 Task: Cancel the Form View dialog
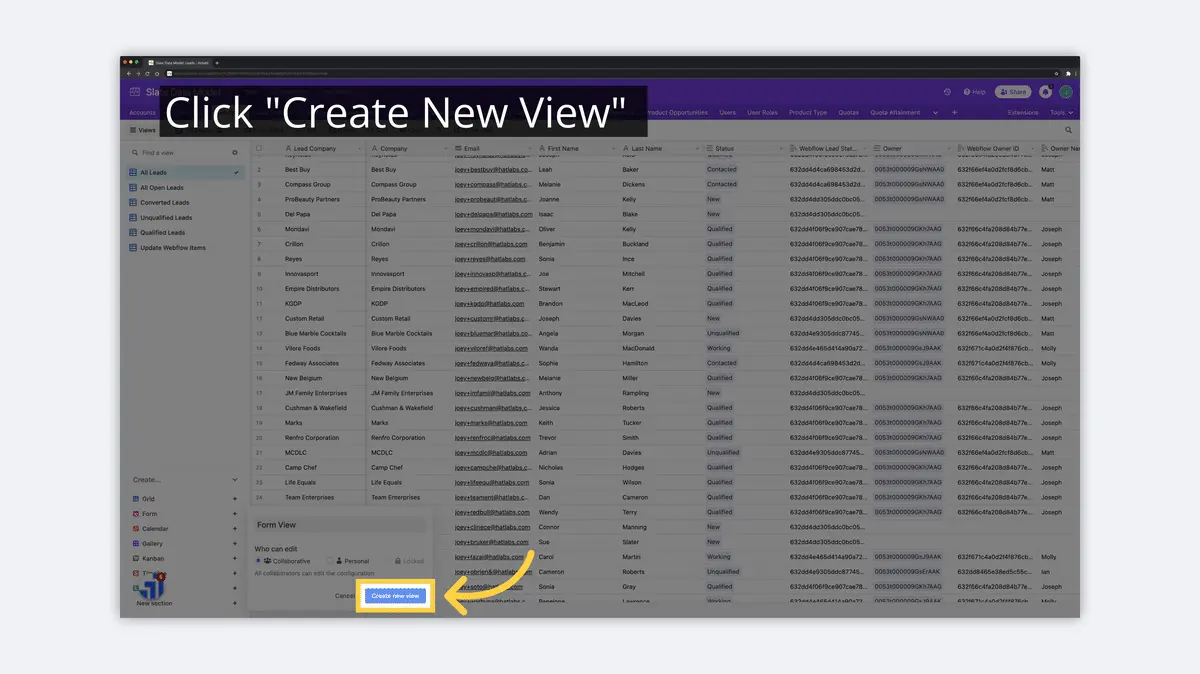click(344, 595)
